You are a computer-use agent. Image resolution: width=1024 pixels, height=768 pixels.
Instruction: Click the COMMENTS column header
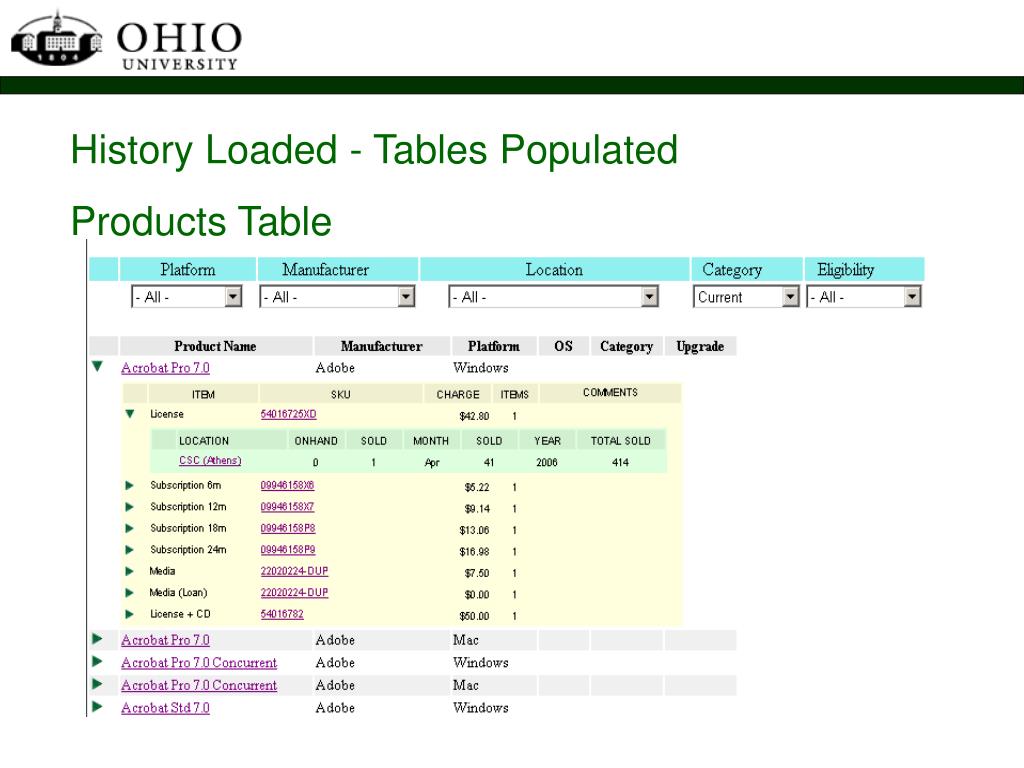point(610,393)
